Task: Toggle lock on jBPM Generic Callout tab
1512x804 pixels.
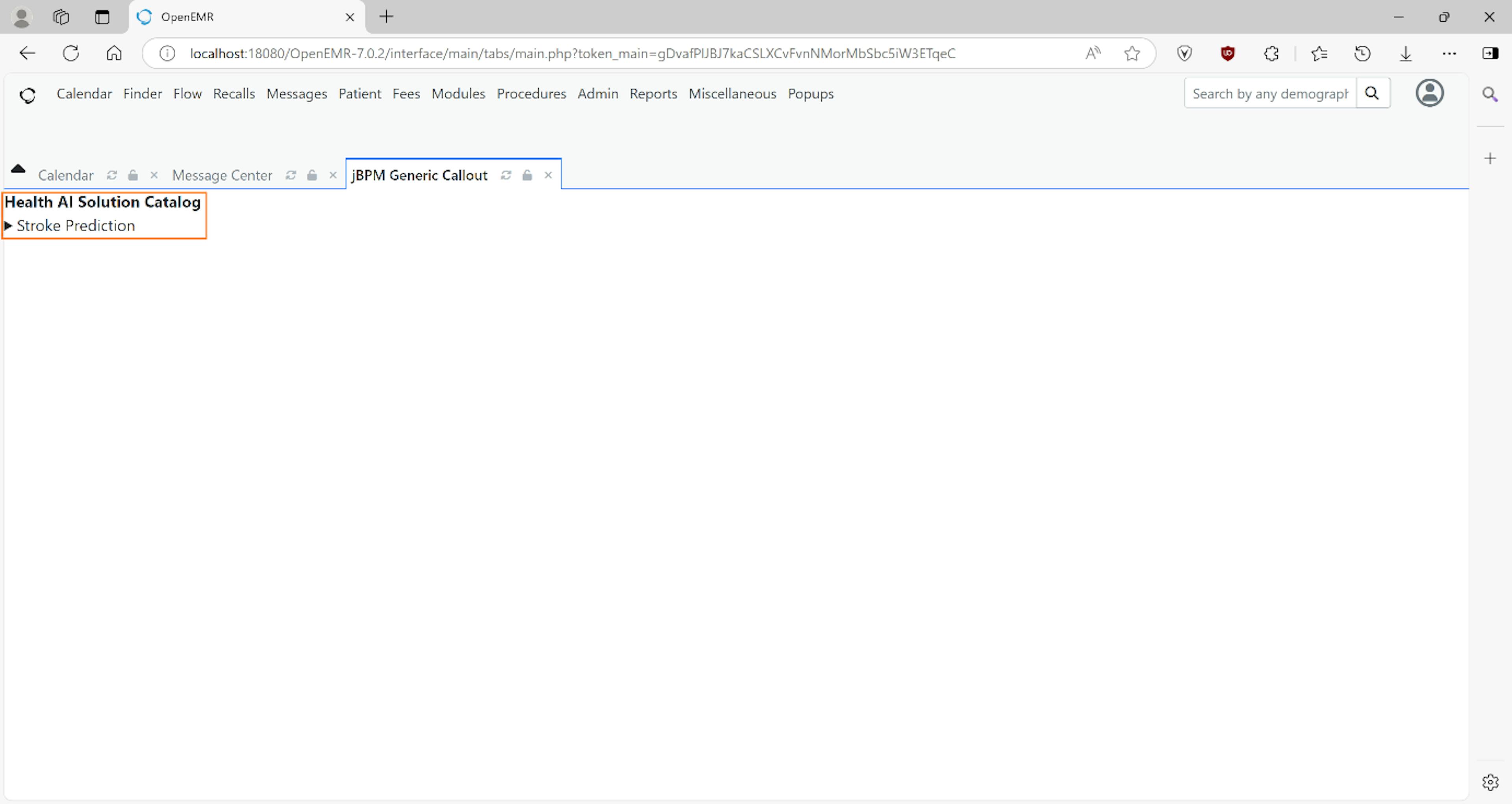Action: pyautogui.click(x=527, y=175)
